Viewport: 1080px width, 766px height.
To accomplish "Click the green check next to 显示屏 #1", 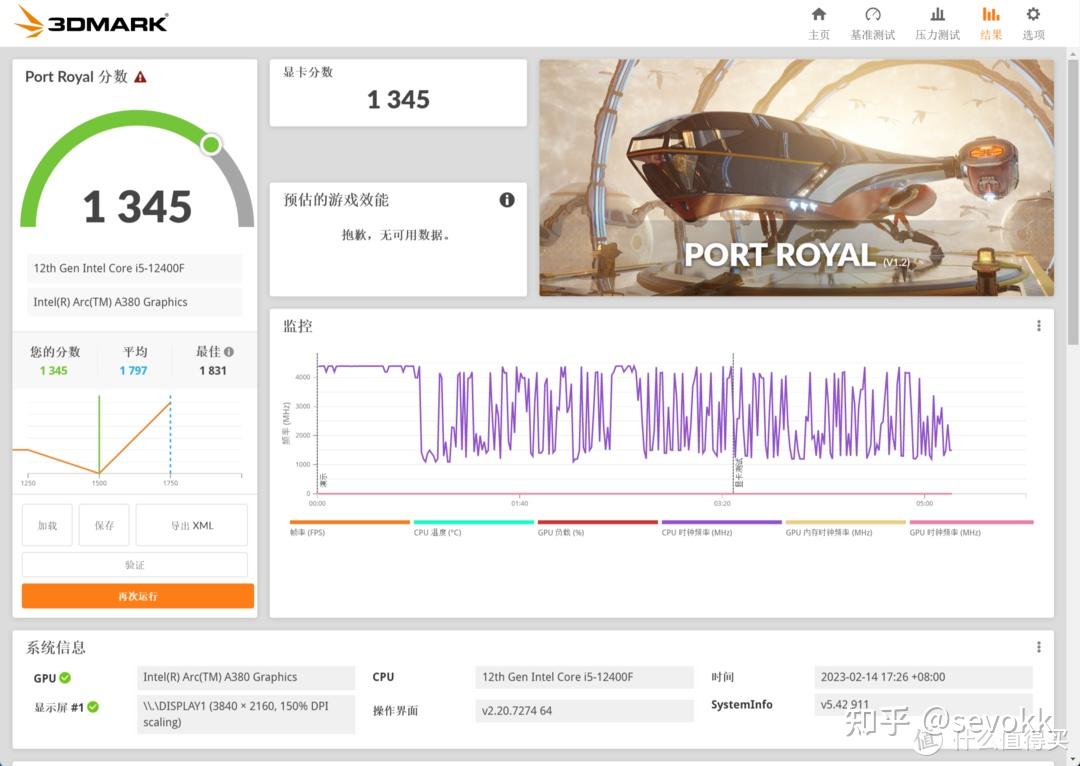I will (x=93, y=706).
